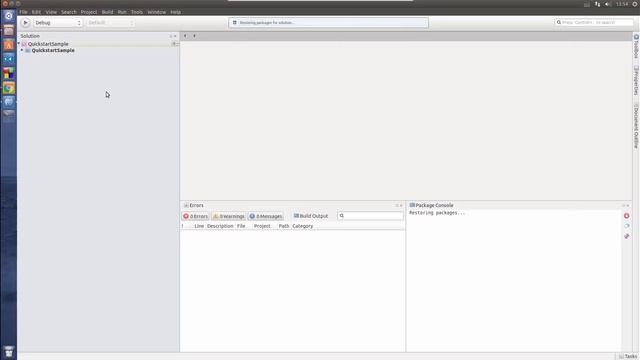Open Ubuntu dash from launcher
Screen dimensions: 640x360
pos(9,16)
